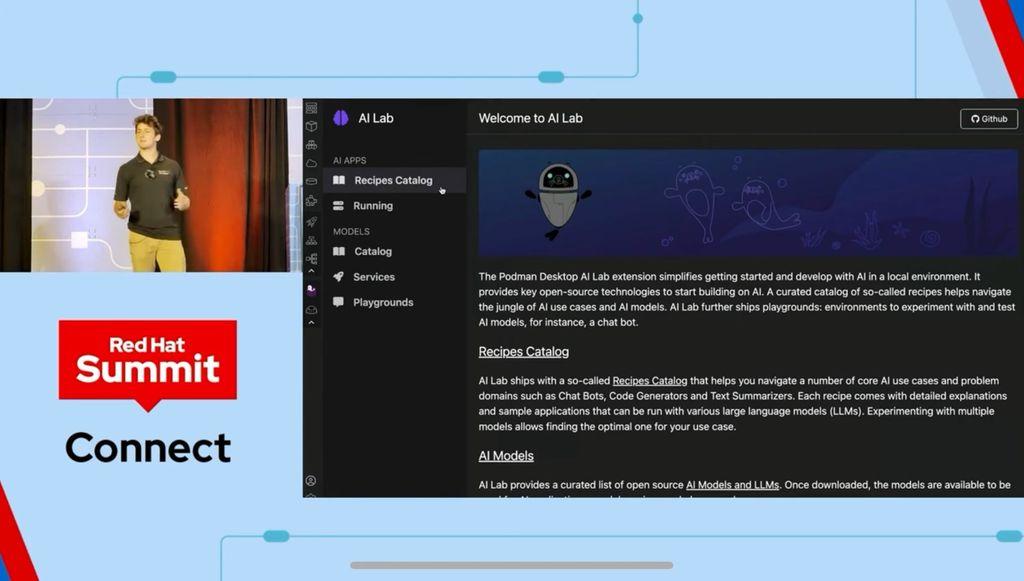
Task: Follow the underlined AI Models section heading
Action: 506,456
